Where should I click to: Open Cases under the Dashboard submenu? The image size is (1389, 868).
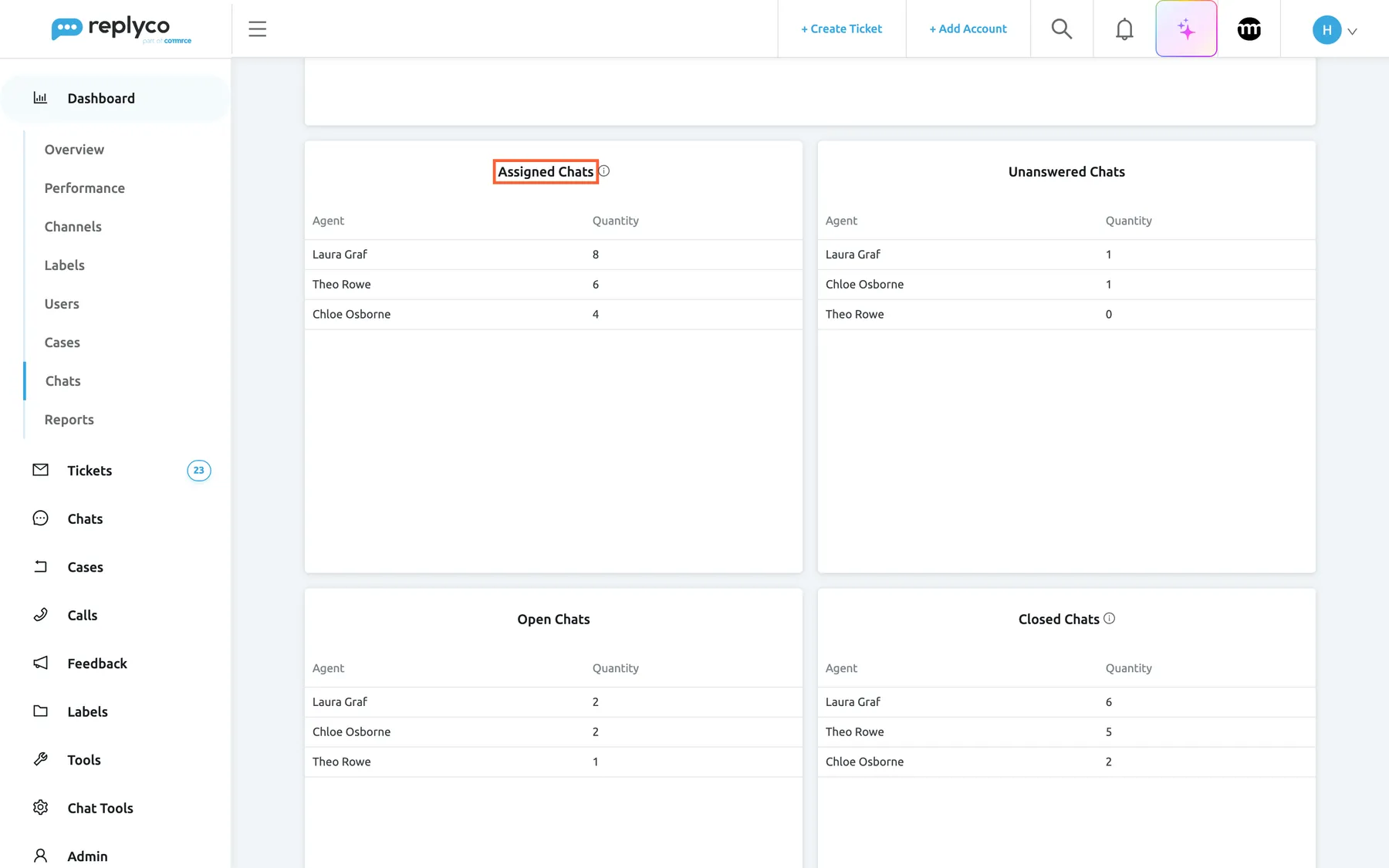point(62,343)
